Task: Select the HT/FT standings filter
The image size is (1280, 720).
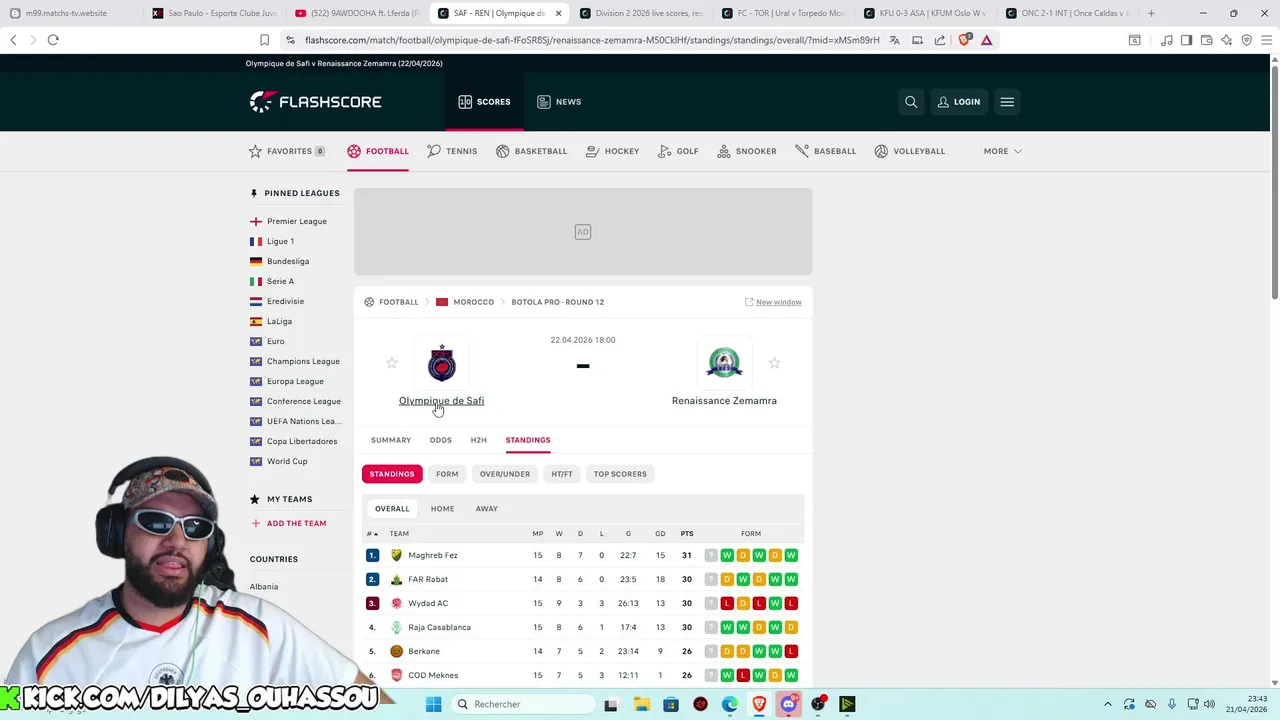Action: pyautogui.click(x=562, y=474)
